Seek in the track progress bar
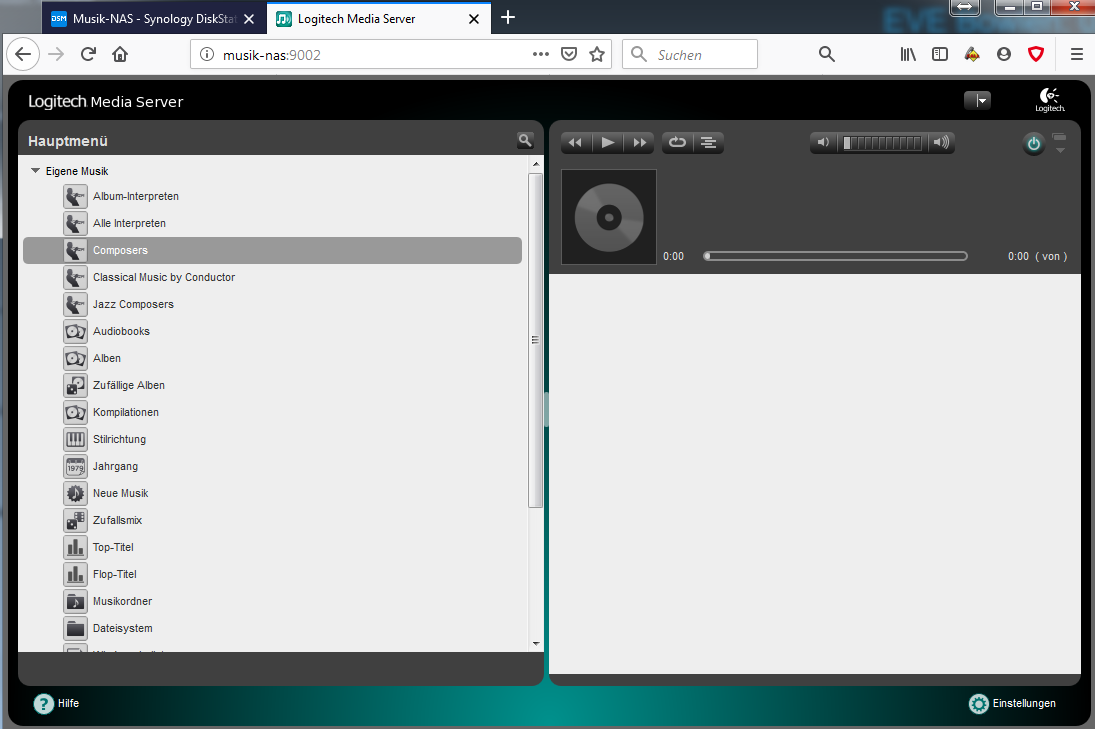The width and height of the screenshot is (1095, 729). coord(835,256)
